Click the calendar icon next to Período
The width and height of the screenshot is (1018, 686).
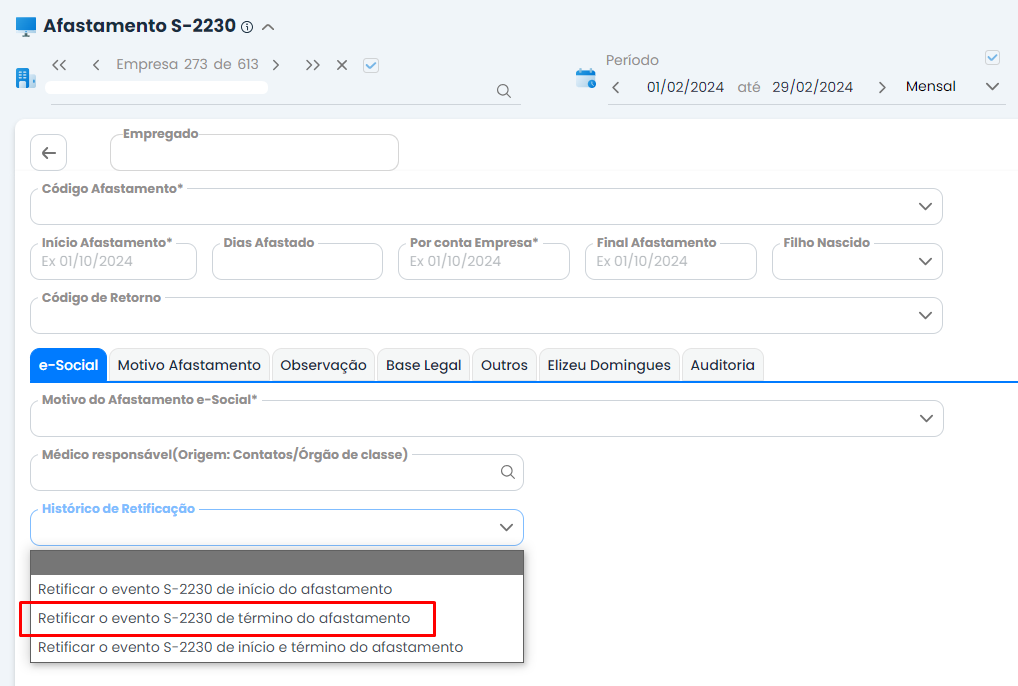point(586,78)
